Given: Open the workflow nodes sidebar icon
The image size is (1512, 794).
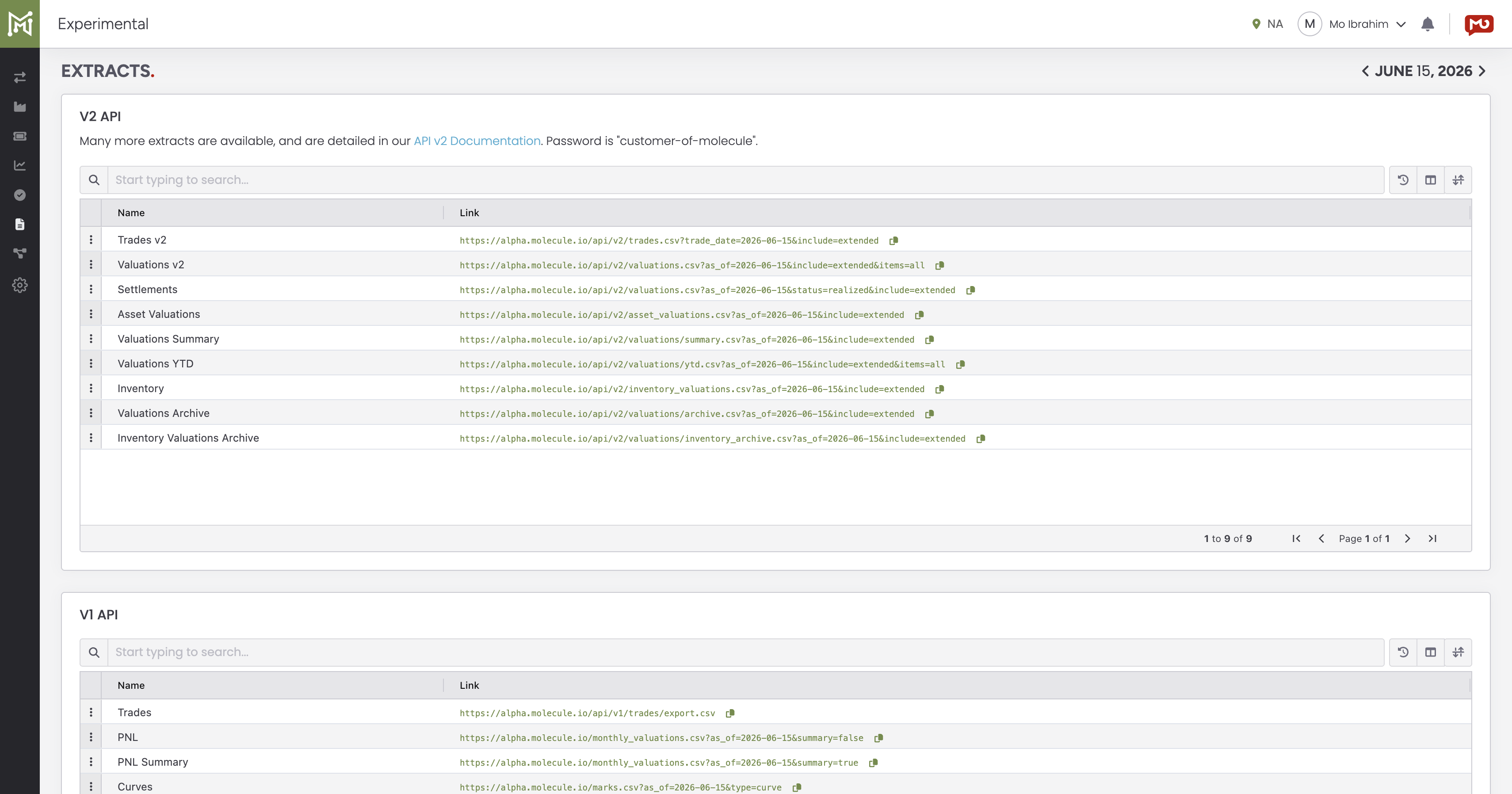Looking at the screenshot, I should 20,253.
